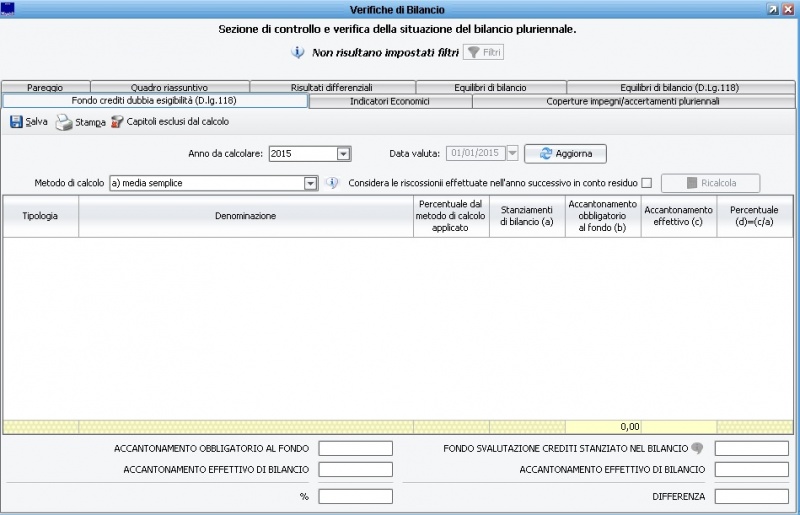Screen dimensions: 800x515
Task: Open Equilibri di bilancio (D.Lg.118) tab
Action: coord(680,87)
